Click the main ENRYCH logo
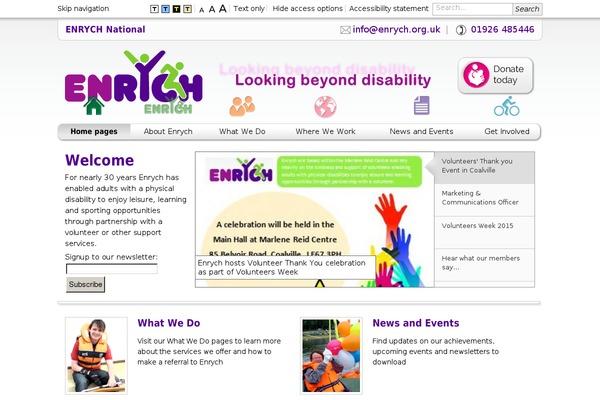This screenshot has height=400, width=600. point(133,77)
